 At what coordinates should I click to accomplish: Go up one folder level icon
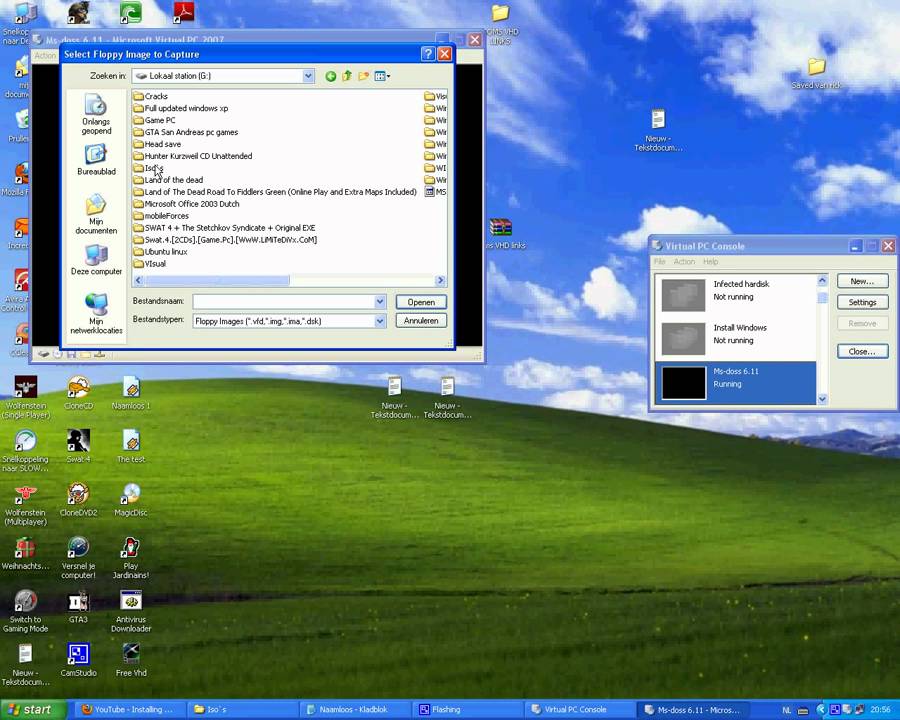click(x=347, y=76)
